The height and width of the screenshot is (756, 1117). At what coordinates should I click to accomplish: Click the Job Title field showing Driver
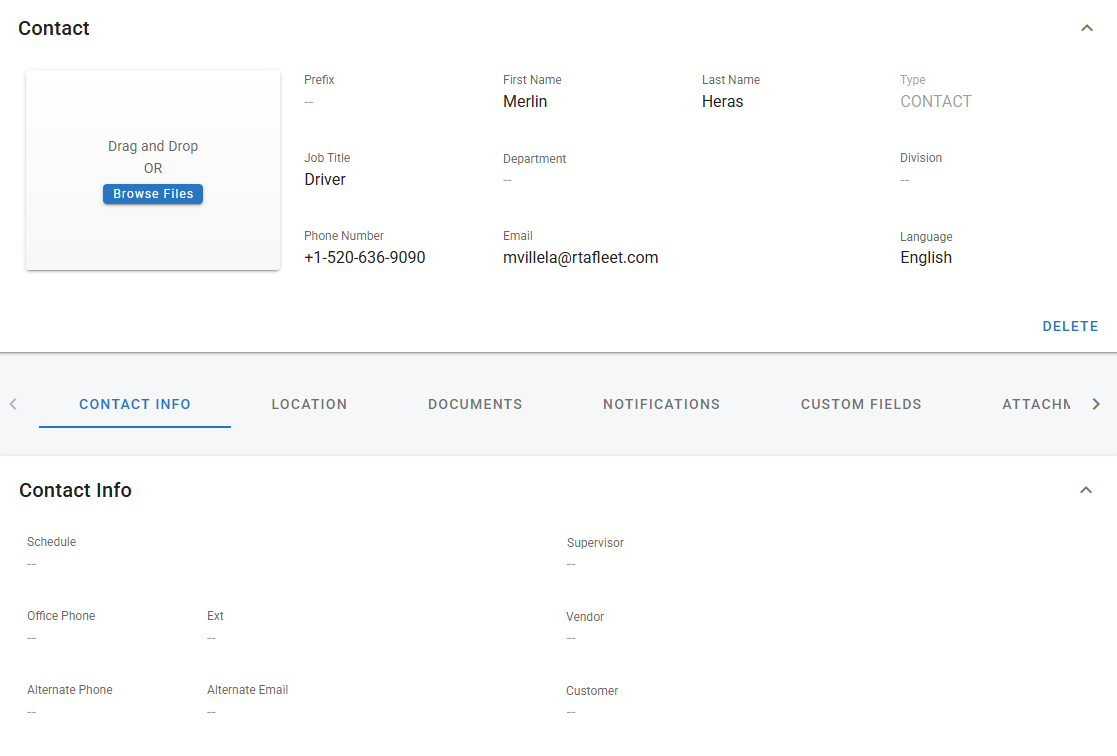pos(325,179)
